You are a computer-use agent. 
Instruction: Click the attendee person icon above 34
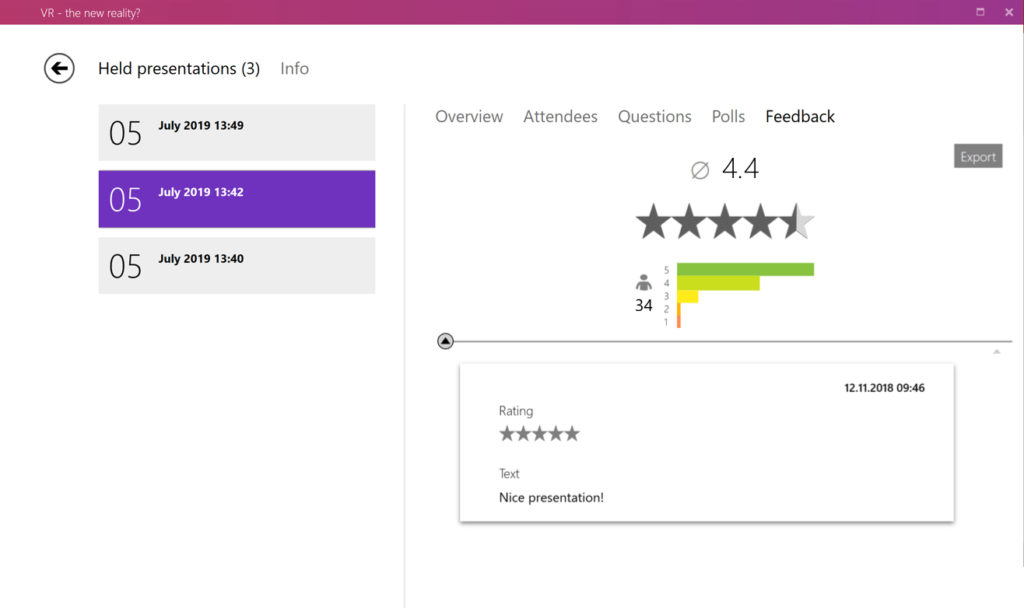[643, 282]
